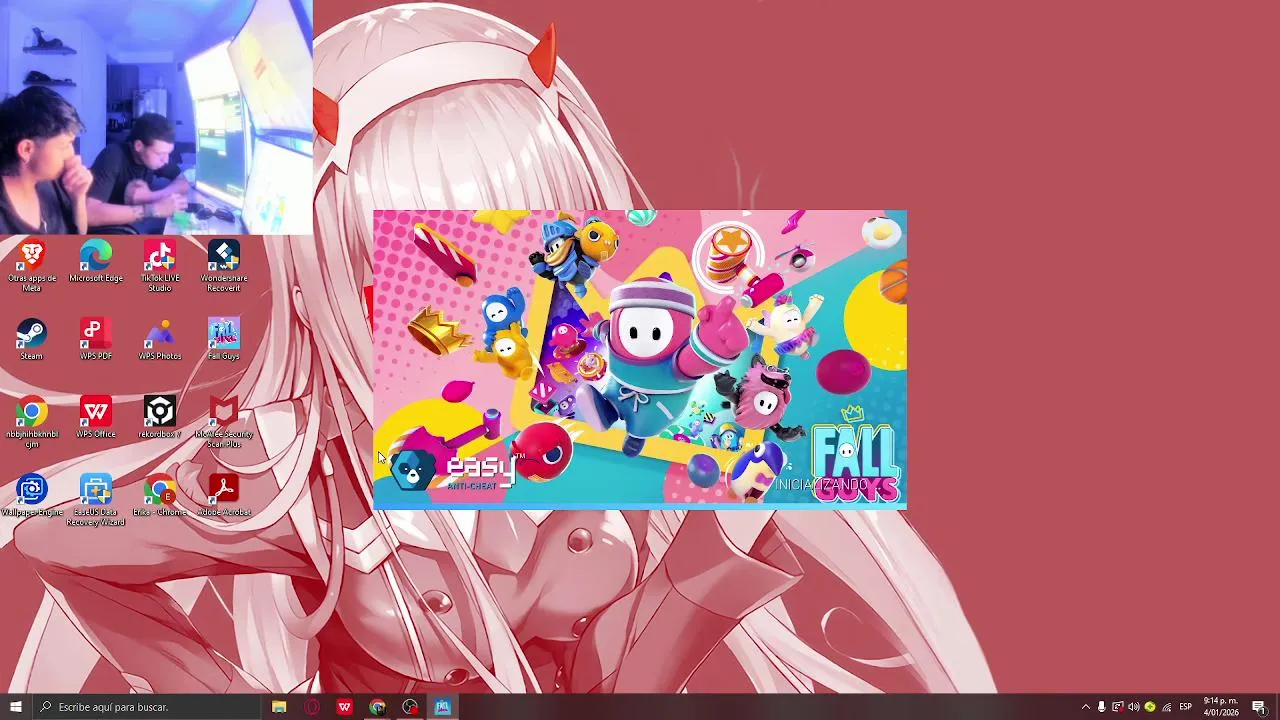Select the Fall Guys taskbar button
The image size is (1280, 720).
coord(442,707)
